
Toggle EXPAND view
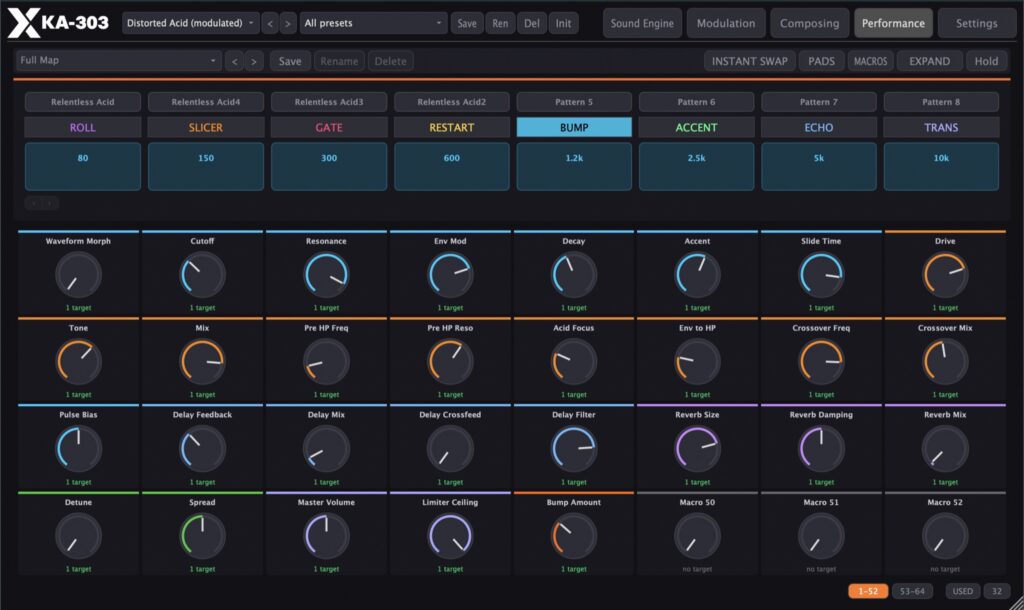tap(929, 61)
